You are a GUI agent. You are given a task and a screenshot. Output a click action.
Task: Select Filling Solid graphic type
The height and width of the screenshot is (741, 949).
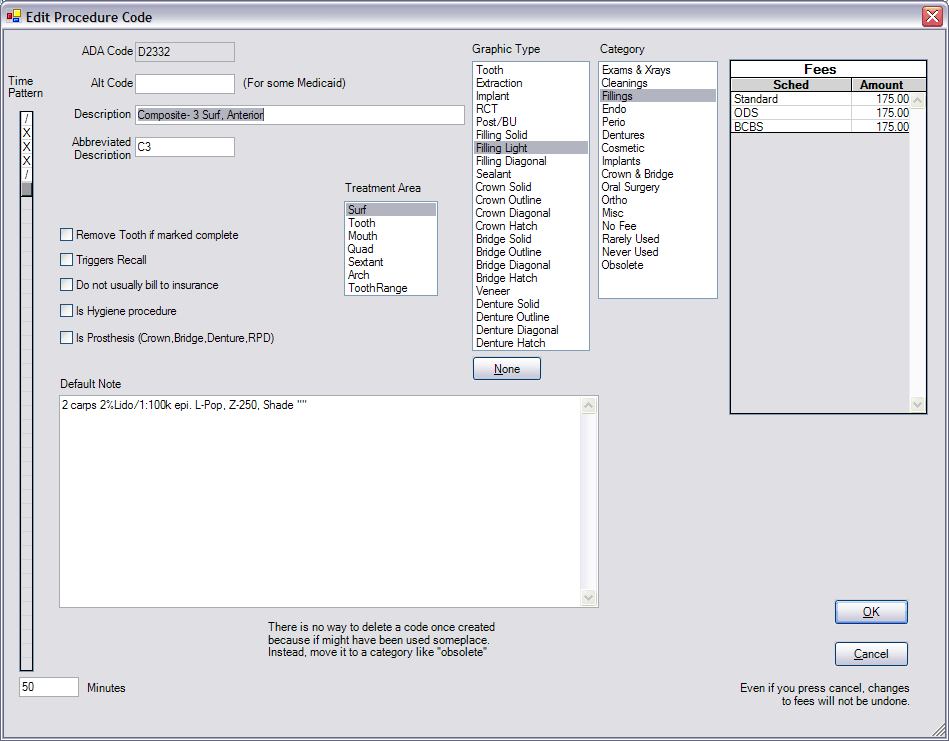(x=530, y=135)
